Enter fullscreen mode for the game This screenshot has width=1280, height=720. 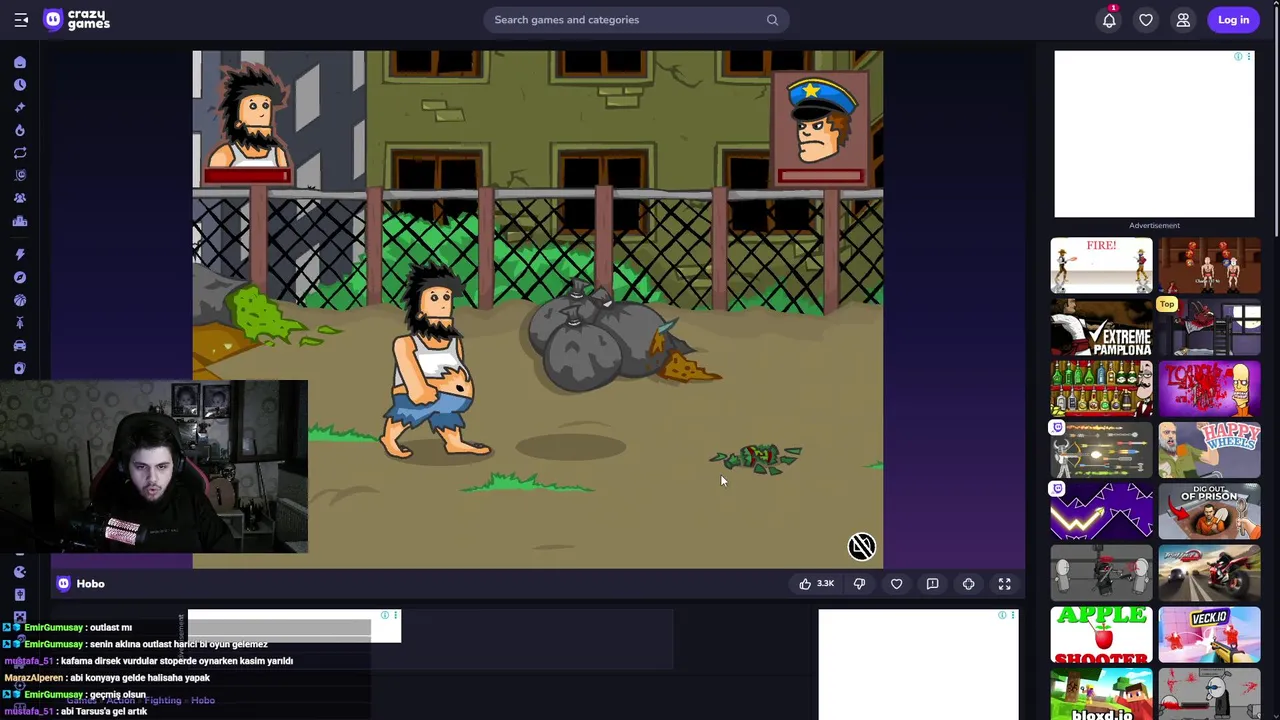tap(1004, 584)
